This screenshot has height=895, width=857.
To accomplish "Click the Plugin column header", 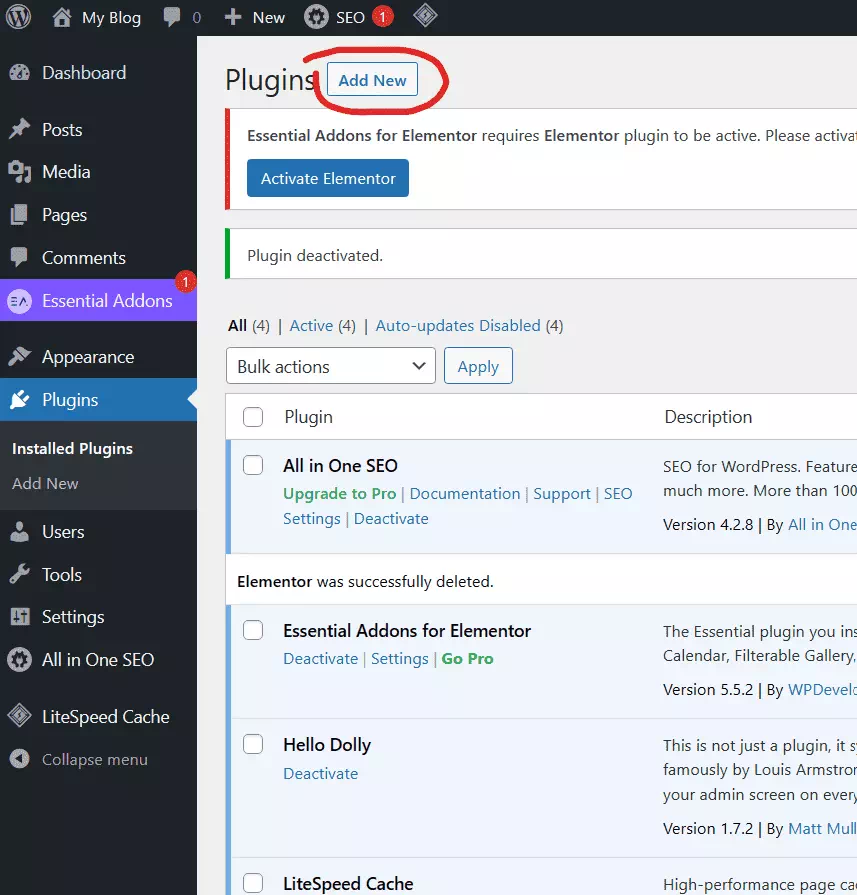I will click(x=308, y=417).
